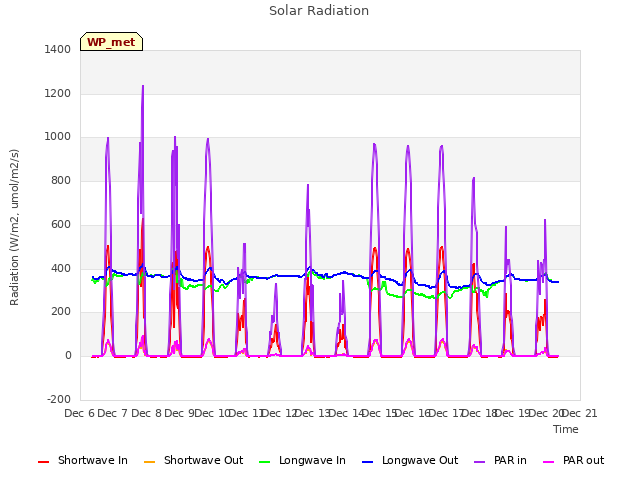Viewport: 640px width, 480px height.
Task: Toggle the Longwave Out legend entry
Action: tap(410, 460)
